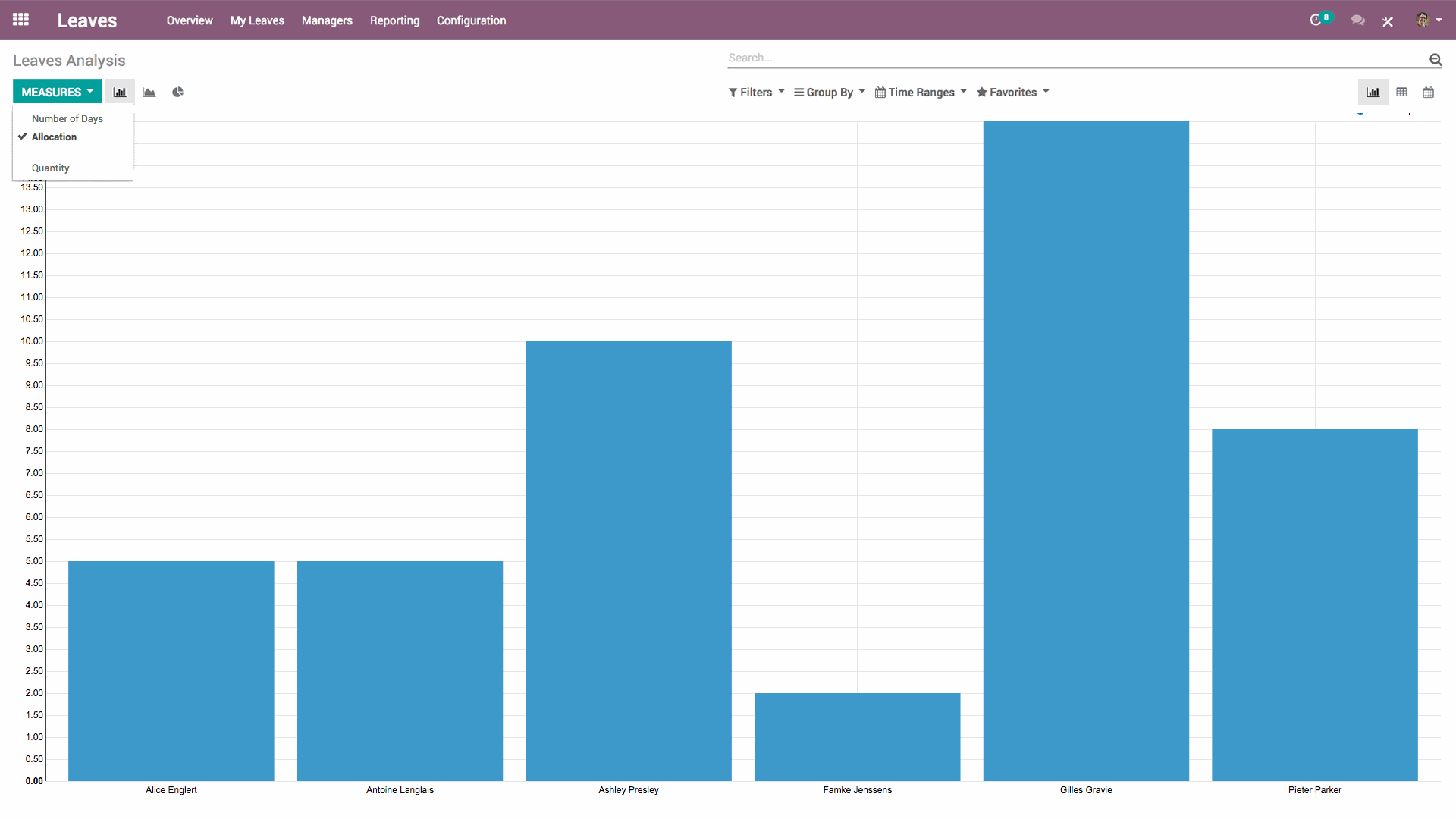This screenshot has width=1456, height=819.
Task: Switch to the calendar view
Action: click(x=1429, y=92)
